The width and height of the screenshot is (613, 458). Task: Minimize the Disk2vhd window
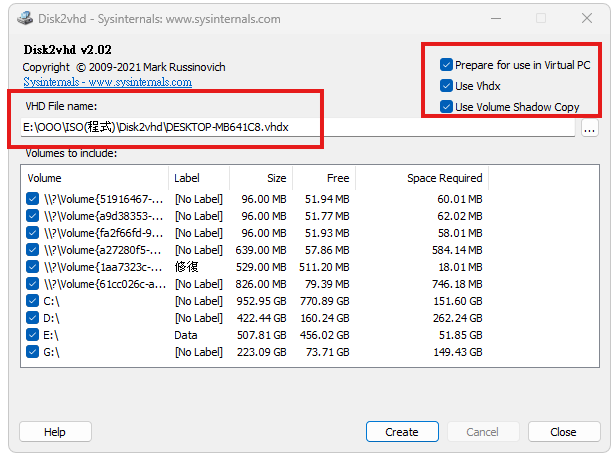pos(496,18)
